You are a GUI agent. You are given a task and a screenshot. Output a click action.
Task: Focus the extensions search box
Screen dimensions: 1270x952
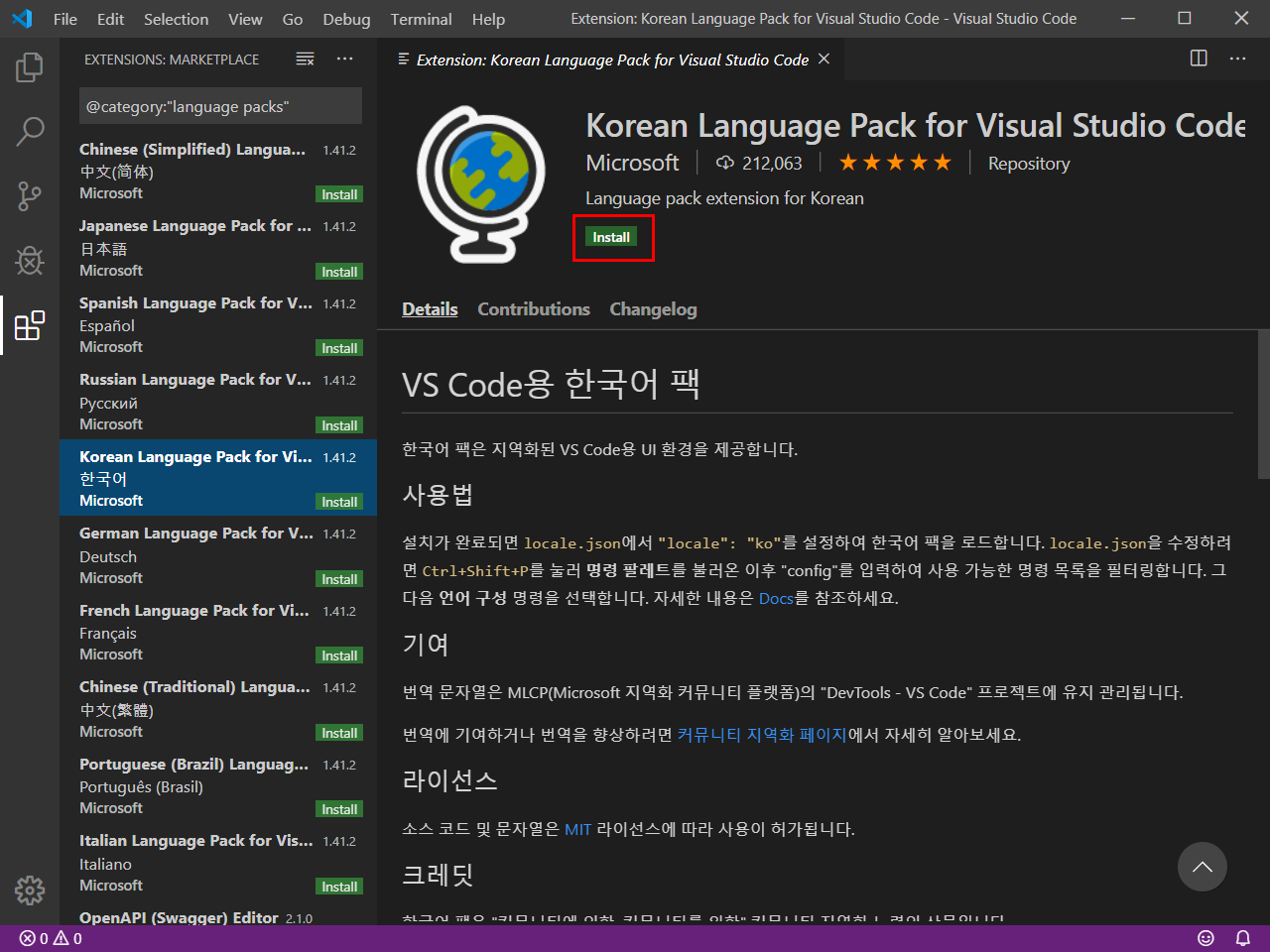coord(220,106)
